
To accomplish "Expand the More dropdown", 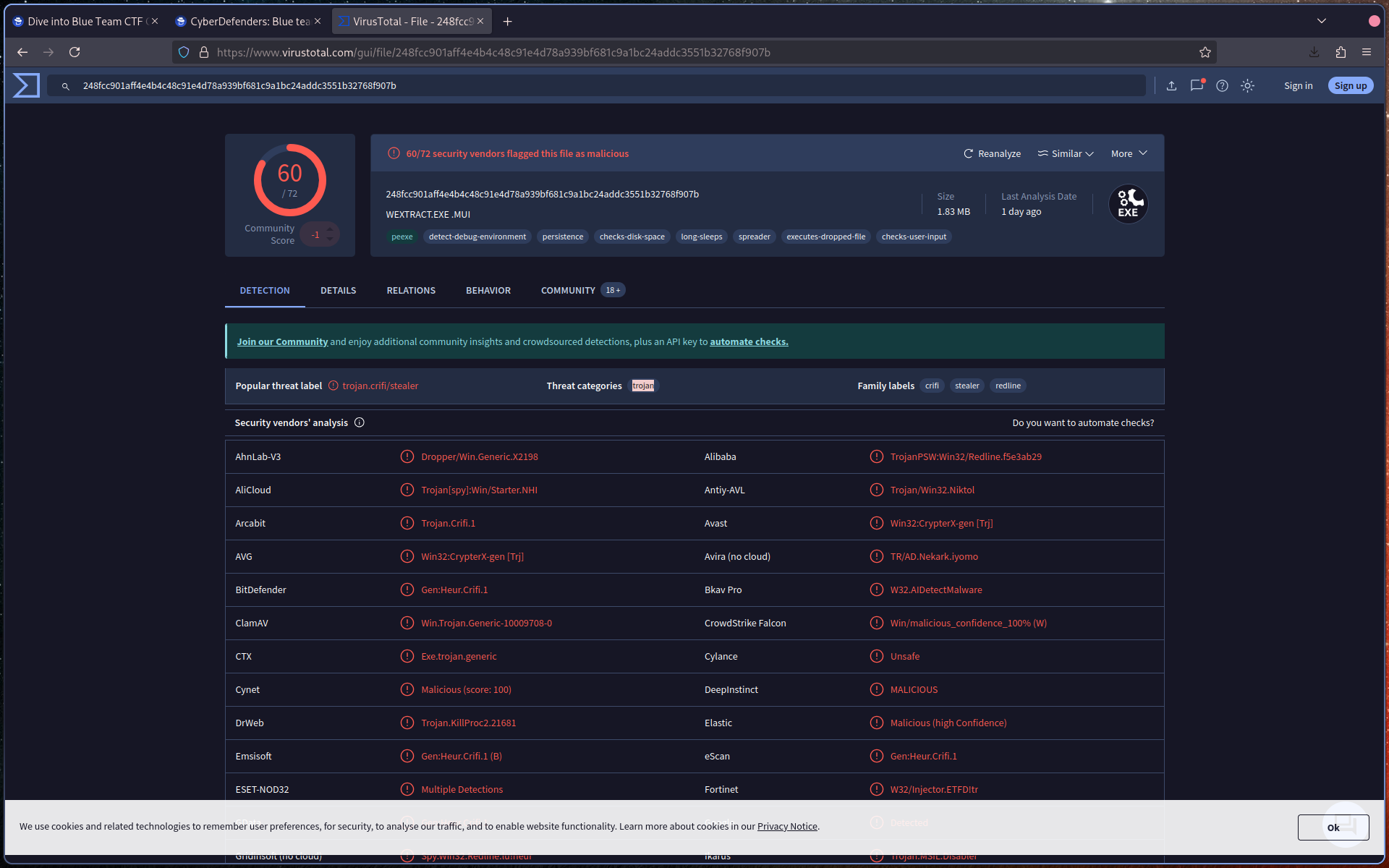I will click(x=1129, y=153).
